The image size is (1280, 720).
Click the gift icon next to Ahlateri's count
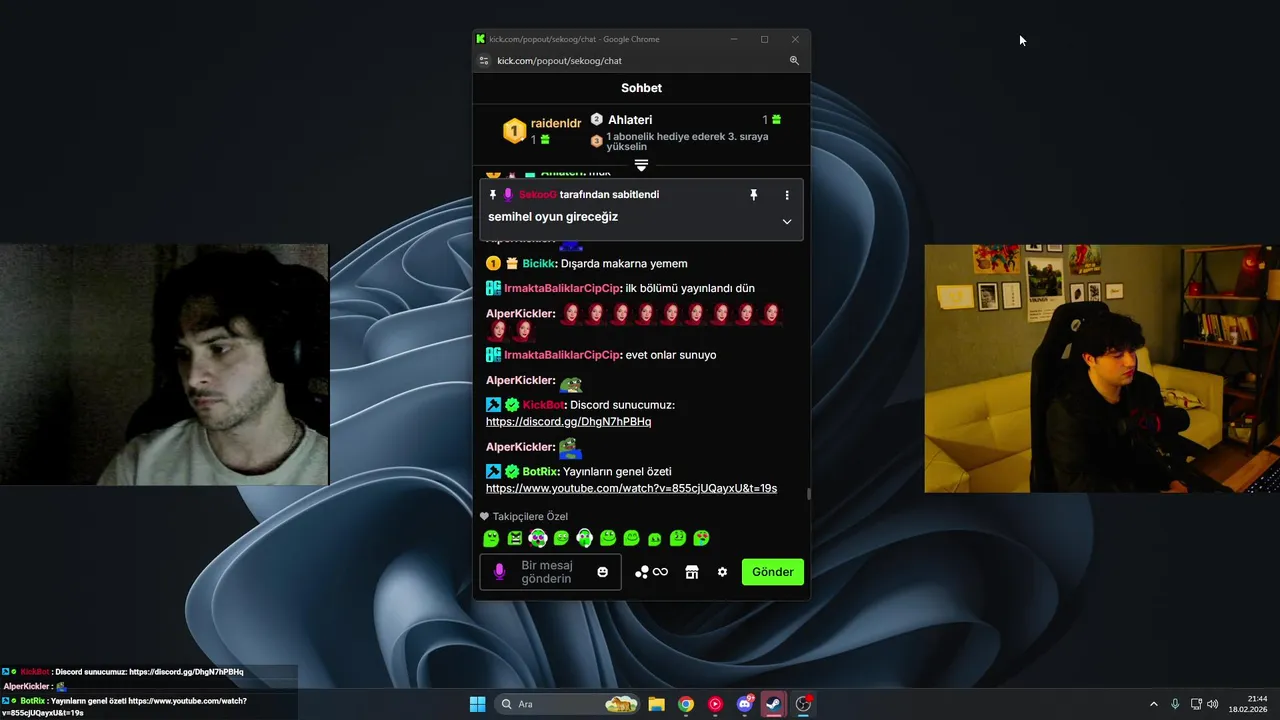click(x=776, y=120)
